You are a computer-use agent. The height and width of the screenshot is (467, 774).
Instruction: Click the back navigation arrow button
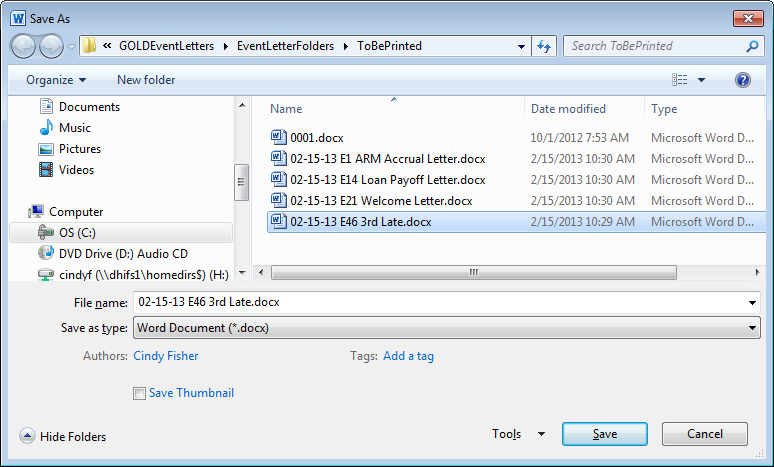pos(25,46)
